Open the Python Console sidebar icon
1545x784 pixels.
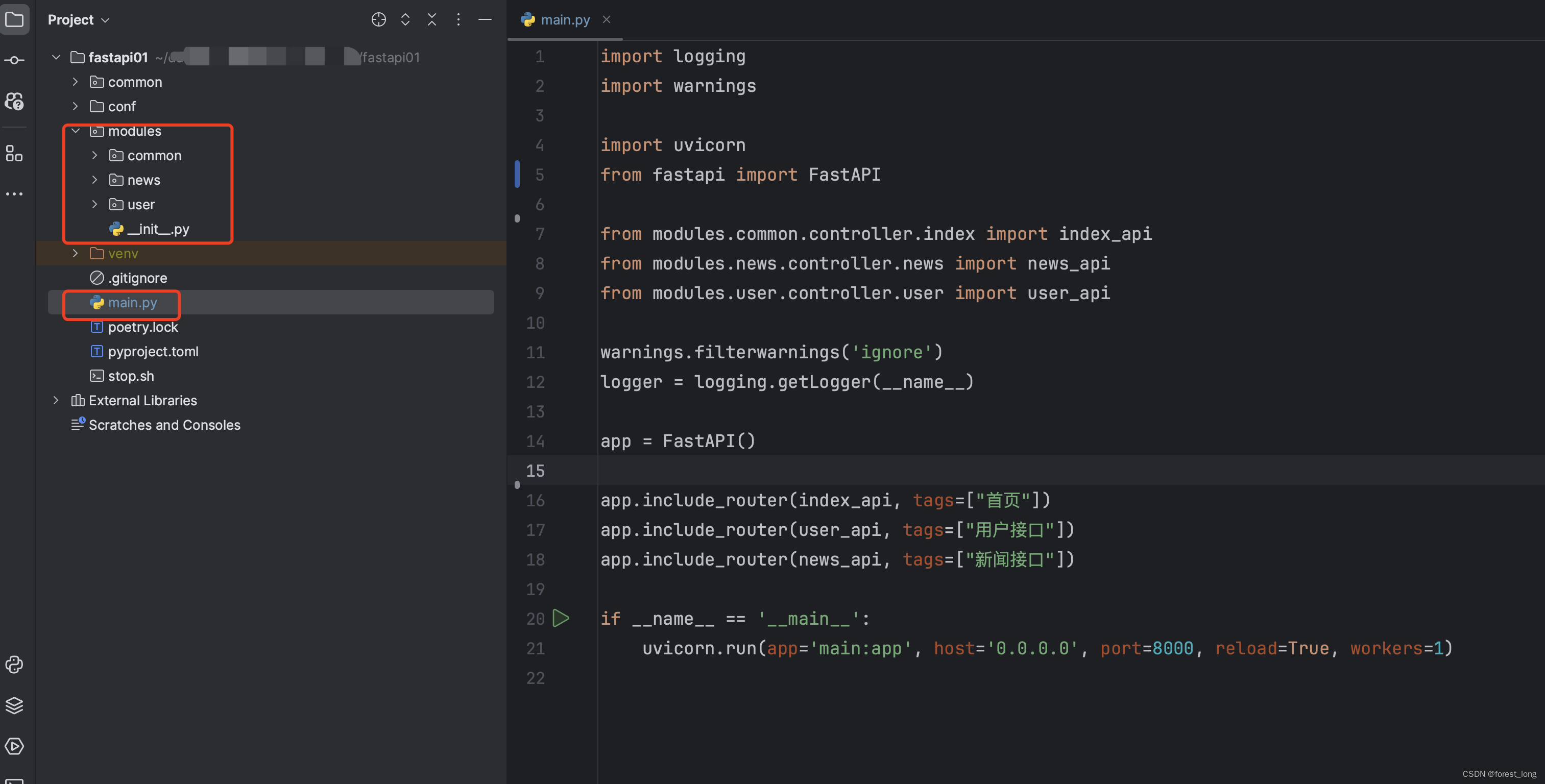point(14,665)
